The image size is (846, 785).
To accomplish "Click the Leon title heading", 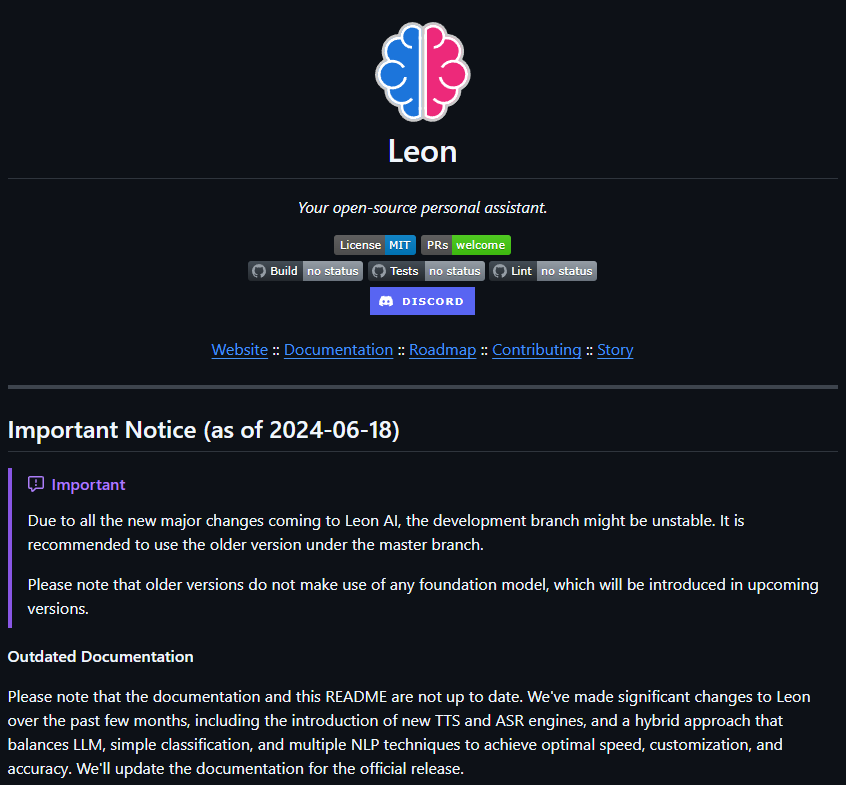I will tap(422, 152).
